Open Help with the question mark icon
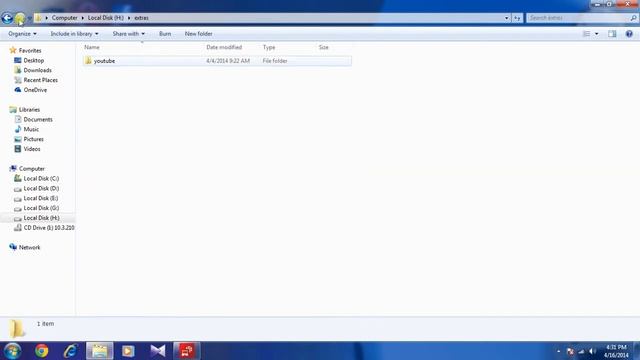Viewport: 640px width, 360px height. 629,34
